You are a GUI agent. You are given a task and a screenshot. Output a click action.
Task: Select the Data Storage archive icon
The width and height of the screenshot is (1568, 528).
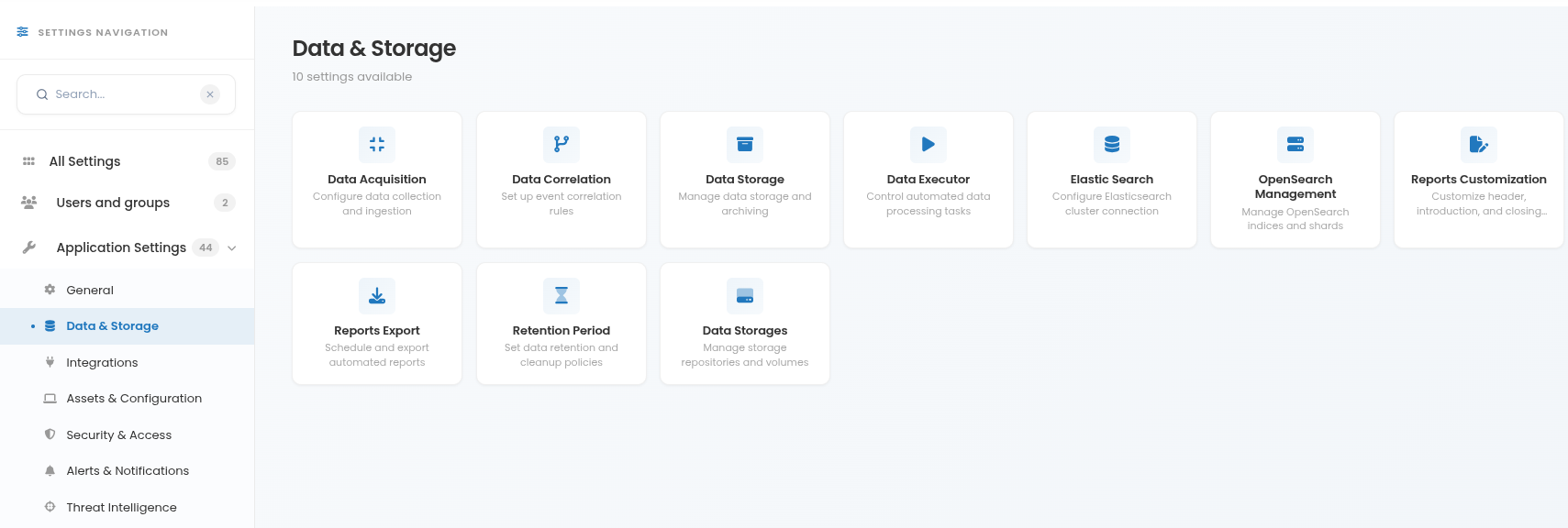[745, 144]
